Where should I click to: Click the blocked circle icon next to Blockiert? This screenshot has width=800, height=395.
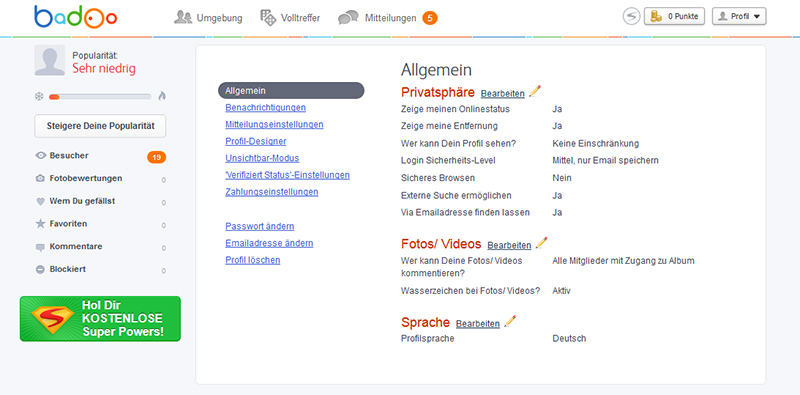tap(40, 269)
